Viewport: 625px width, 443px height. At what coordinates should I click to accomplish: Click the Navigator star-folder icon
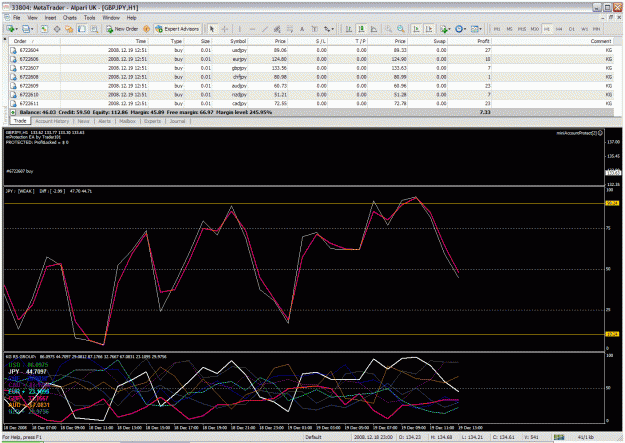pos(69,29)
